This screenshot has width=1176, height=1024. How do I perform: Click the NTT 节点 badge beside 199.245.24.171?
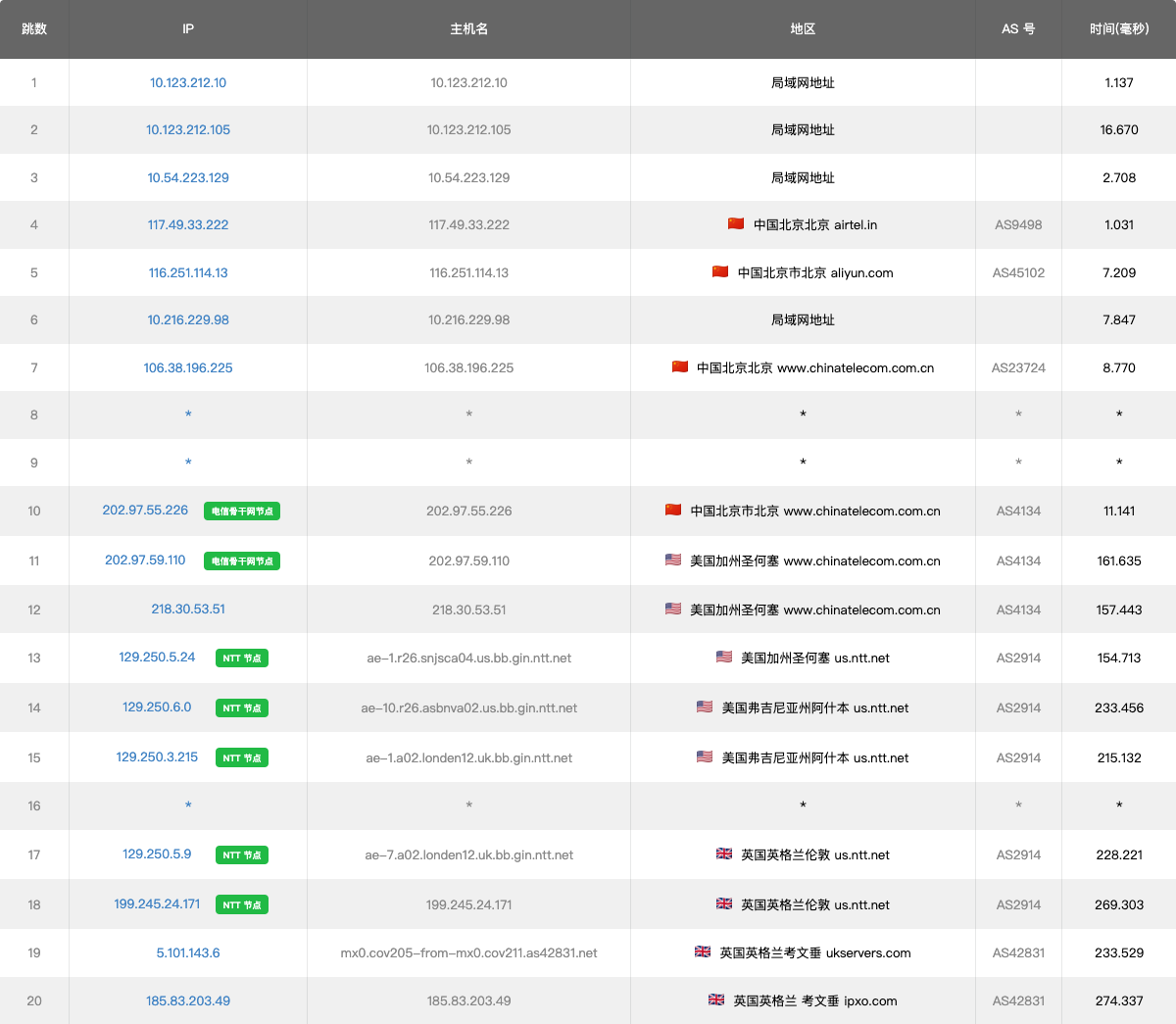pos(241,905)
